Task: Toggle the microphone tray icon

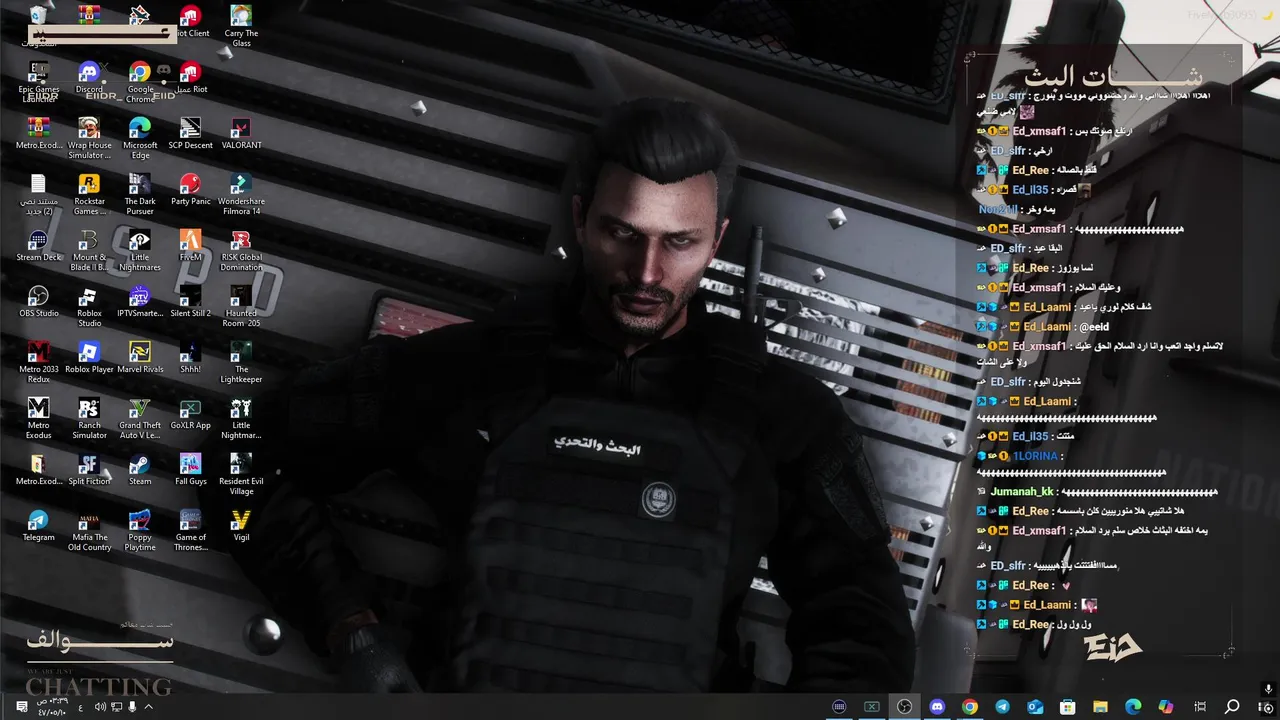Action: coord(132,707)
